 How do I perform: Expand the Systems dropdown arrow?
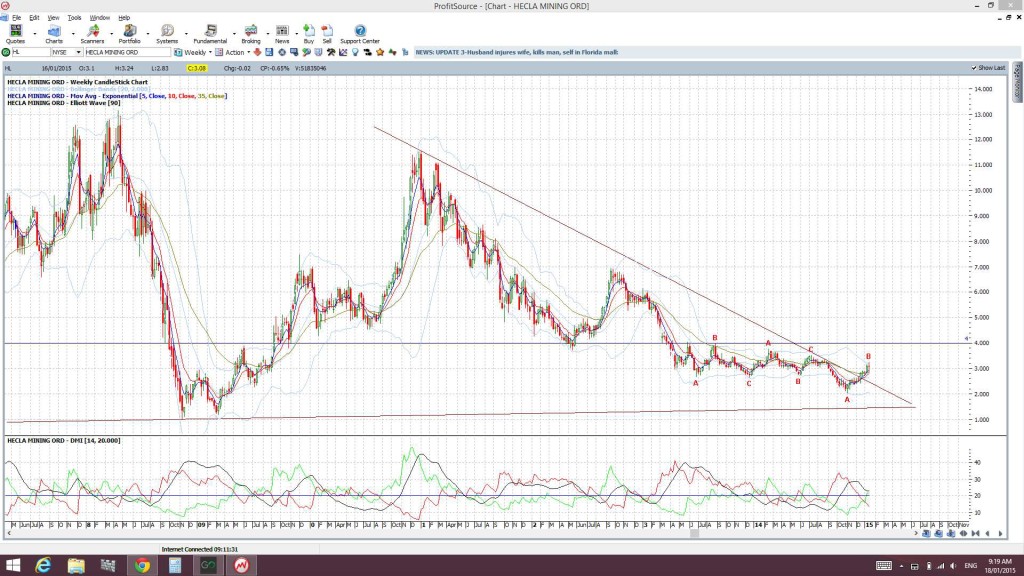click(x=186, y=33)
